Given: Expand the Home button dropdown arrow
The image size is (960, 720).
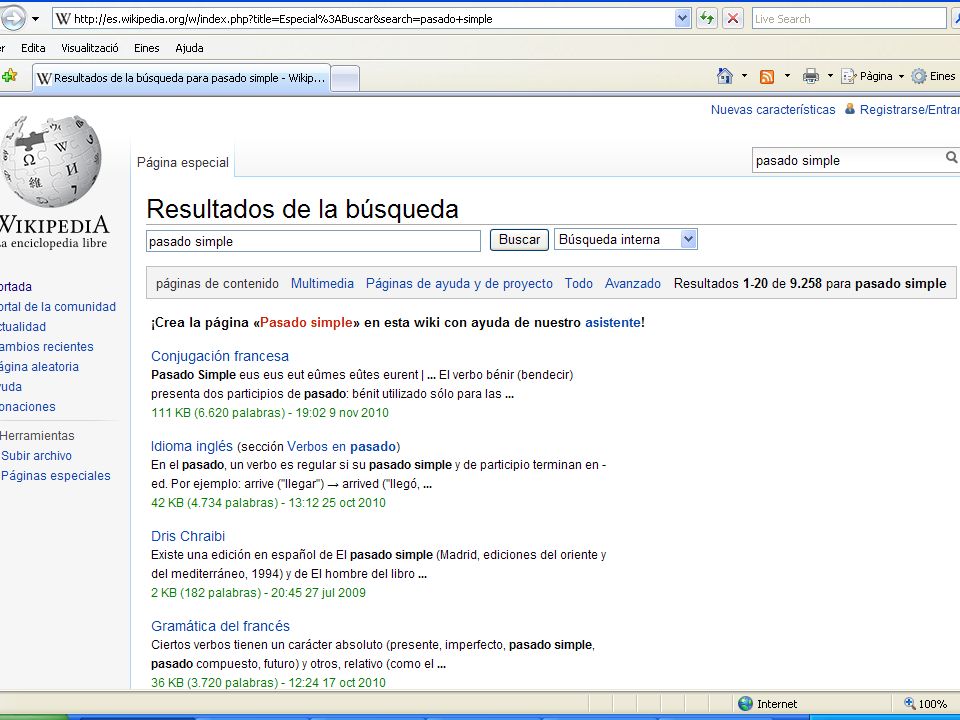Looking at the screenshot, I should click(744, 76).
